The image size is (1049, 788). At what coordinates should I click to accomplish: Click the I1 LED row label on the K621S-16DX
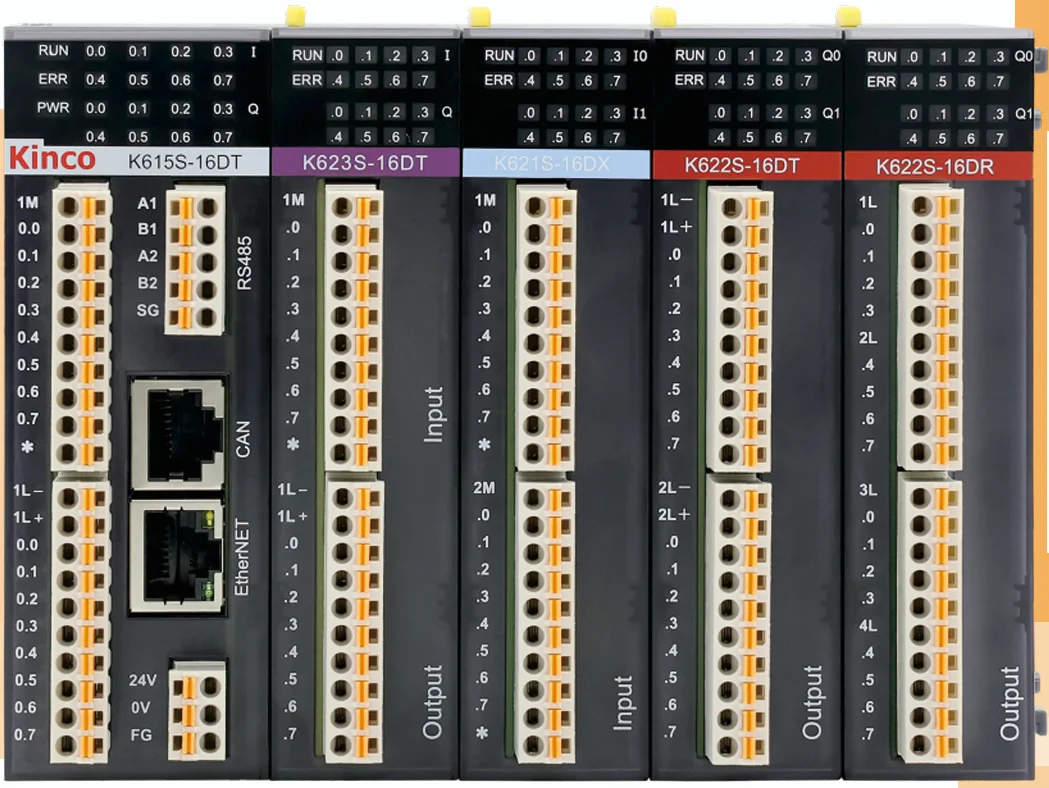tap(640, 113)
